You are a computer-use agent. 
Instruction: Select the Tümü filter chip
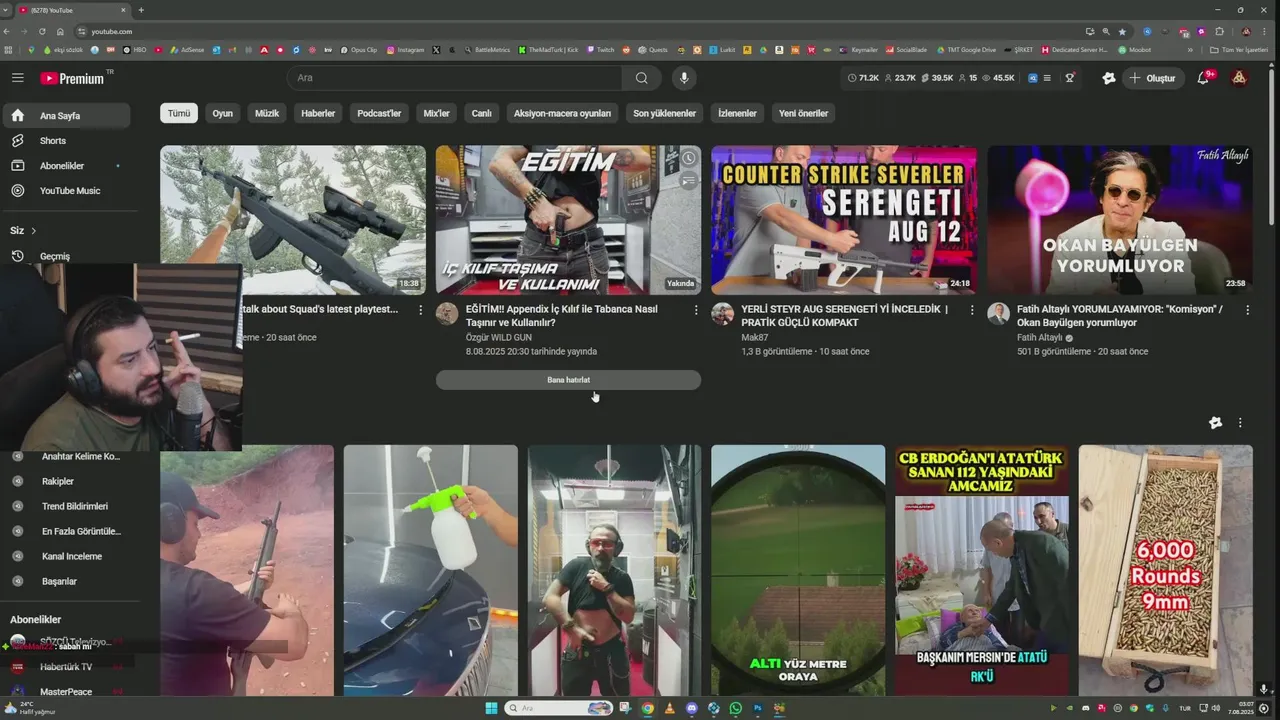(179, 113)
